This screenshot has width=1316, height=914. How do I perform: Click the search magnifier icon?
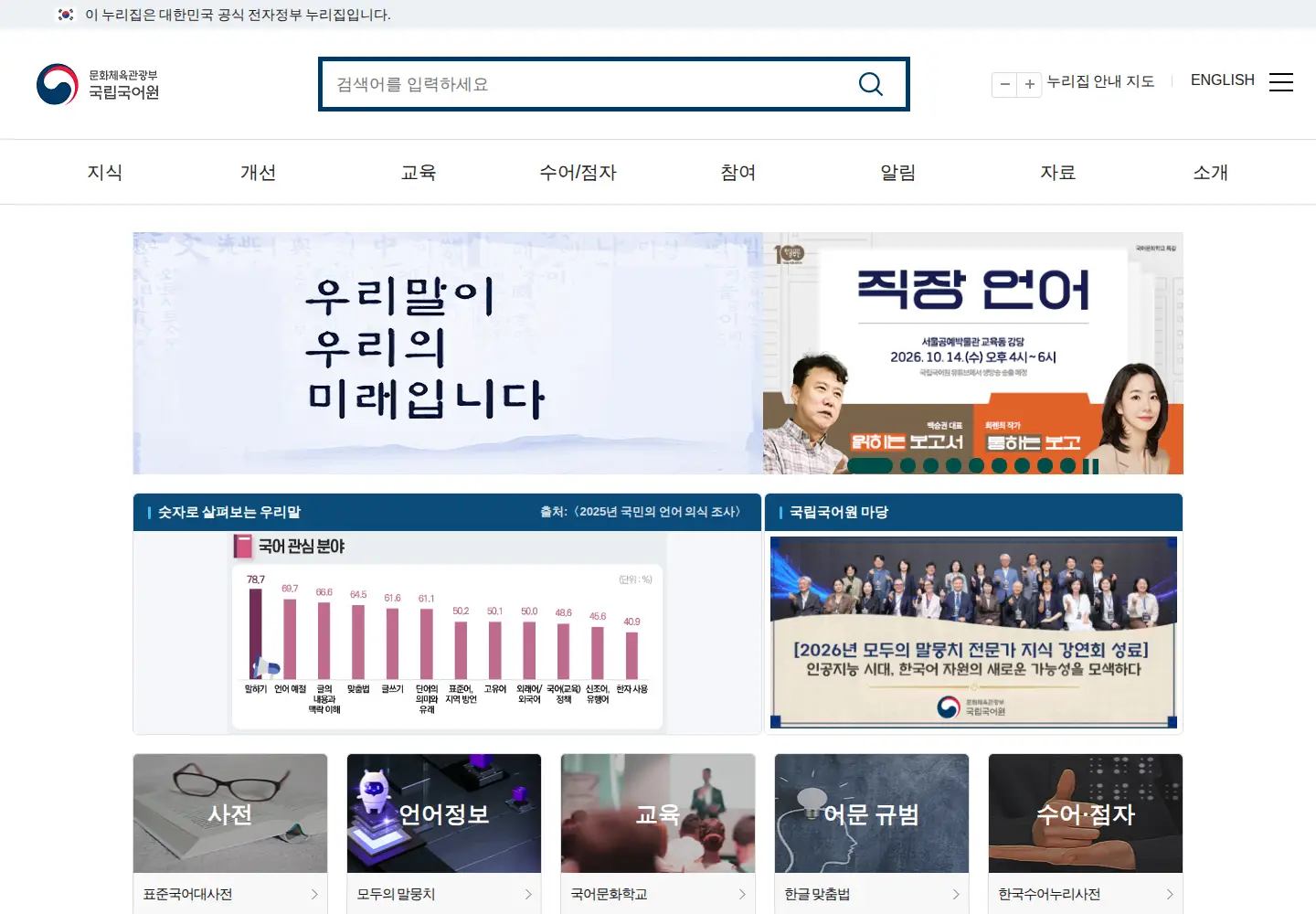pos(871,84)
